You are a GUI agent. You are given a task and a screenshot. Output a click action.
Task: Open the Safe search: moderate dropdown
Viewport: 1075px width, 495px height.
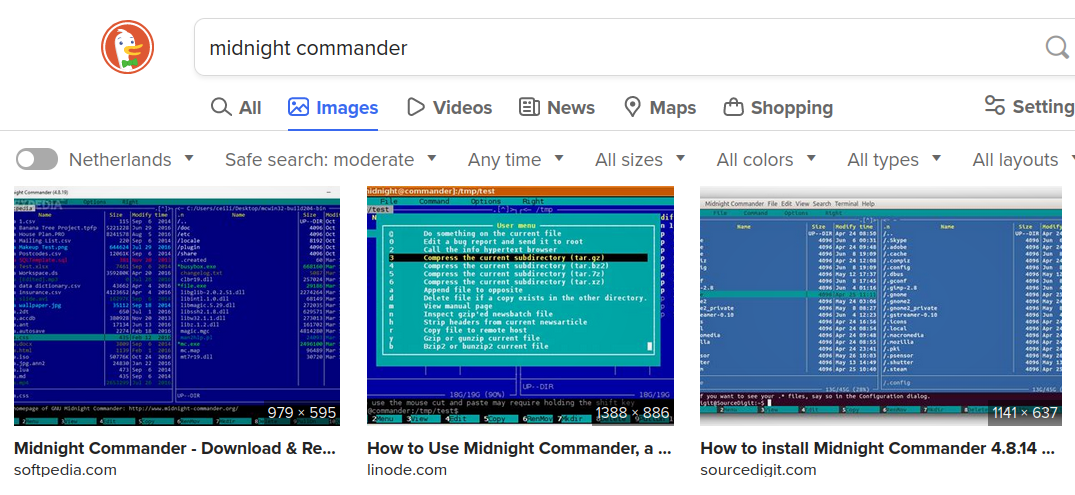point(330,160)
